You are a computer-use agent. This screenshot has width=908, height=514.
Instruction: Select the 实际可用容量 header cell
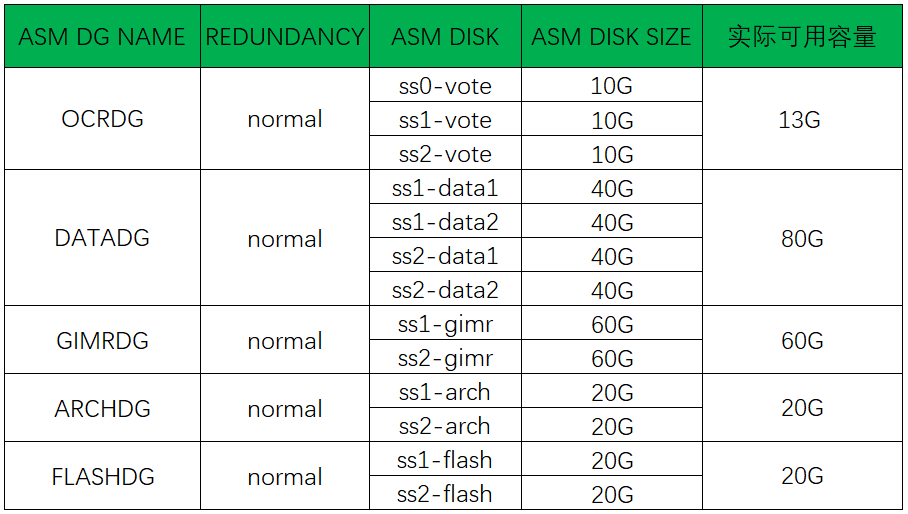802,36
